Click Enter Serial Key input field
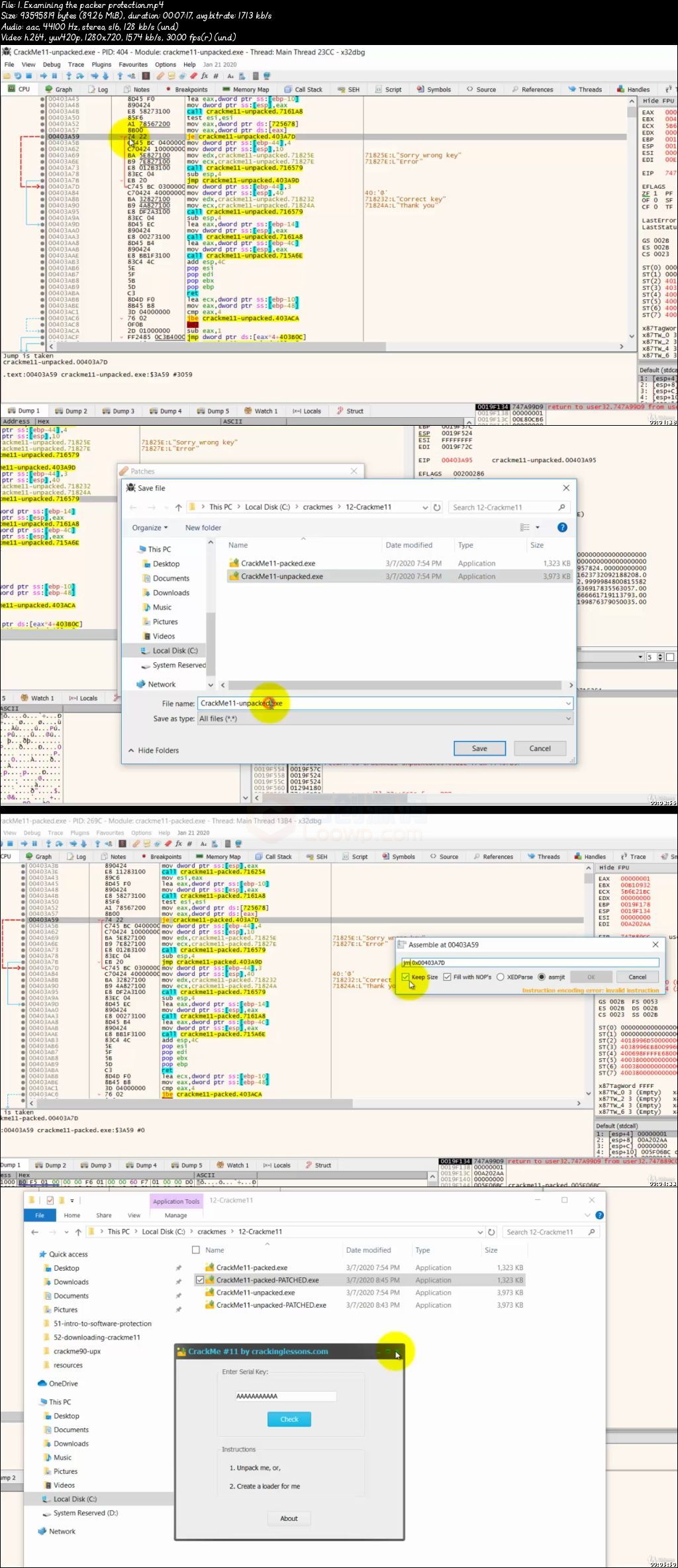 click(286, 1396)
